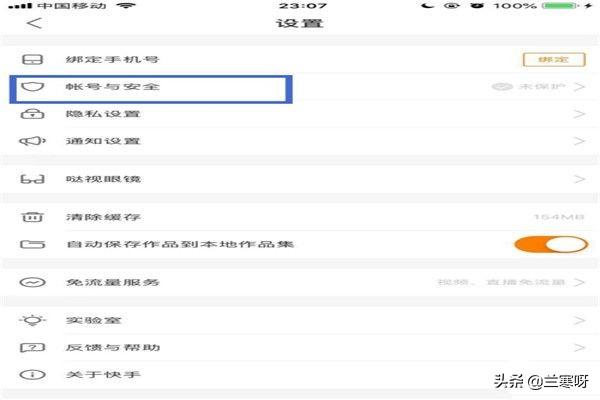Click the orange 绑定 button
Image resolution: width=600 pixels, height=400 pixels.
554,60
